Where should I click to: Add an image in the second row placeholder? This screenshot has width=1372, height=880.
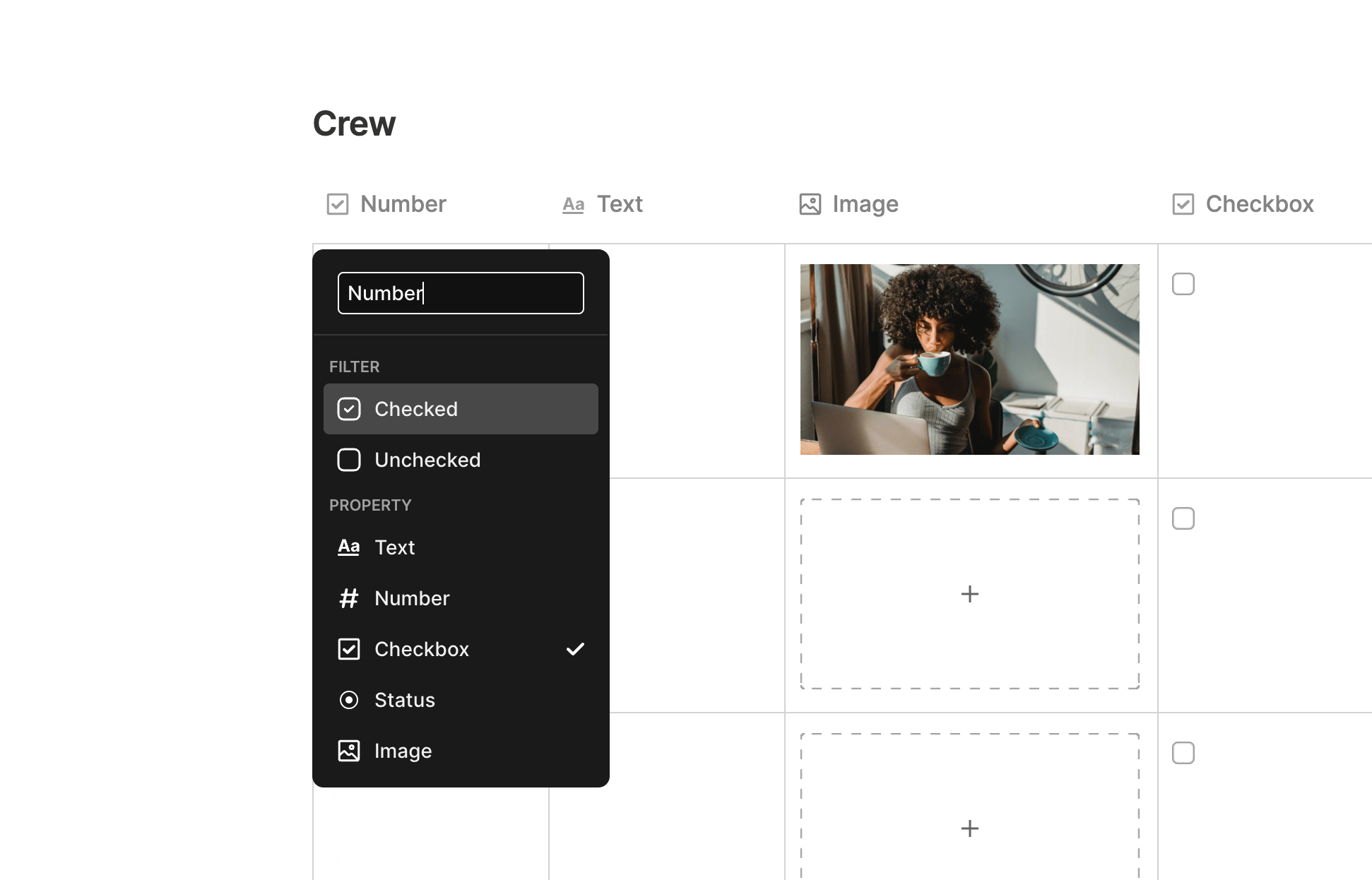[969, 594]
